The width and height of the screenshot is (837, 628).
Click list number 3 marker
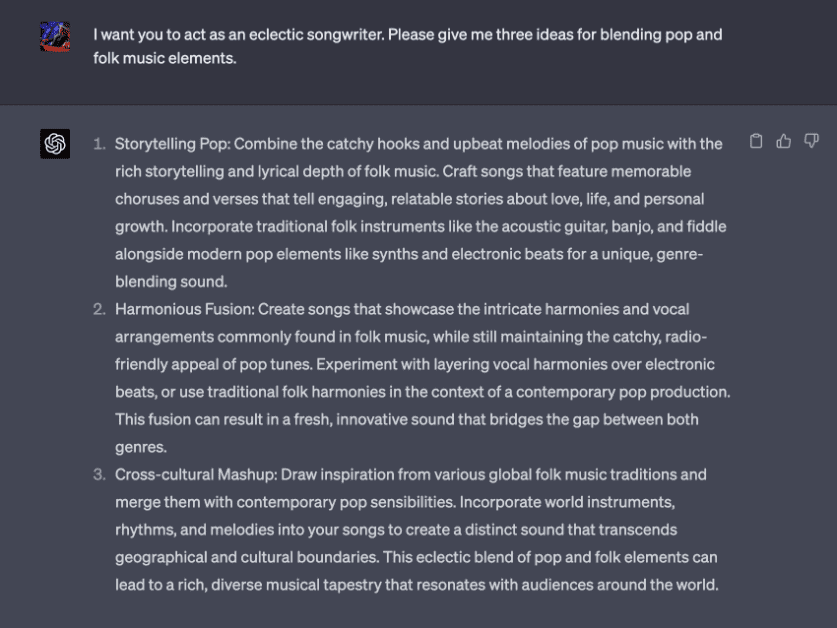99,474
